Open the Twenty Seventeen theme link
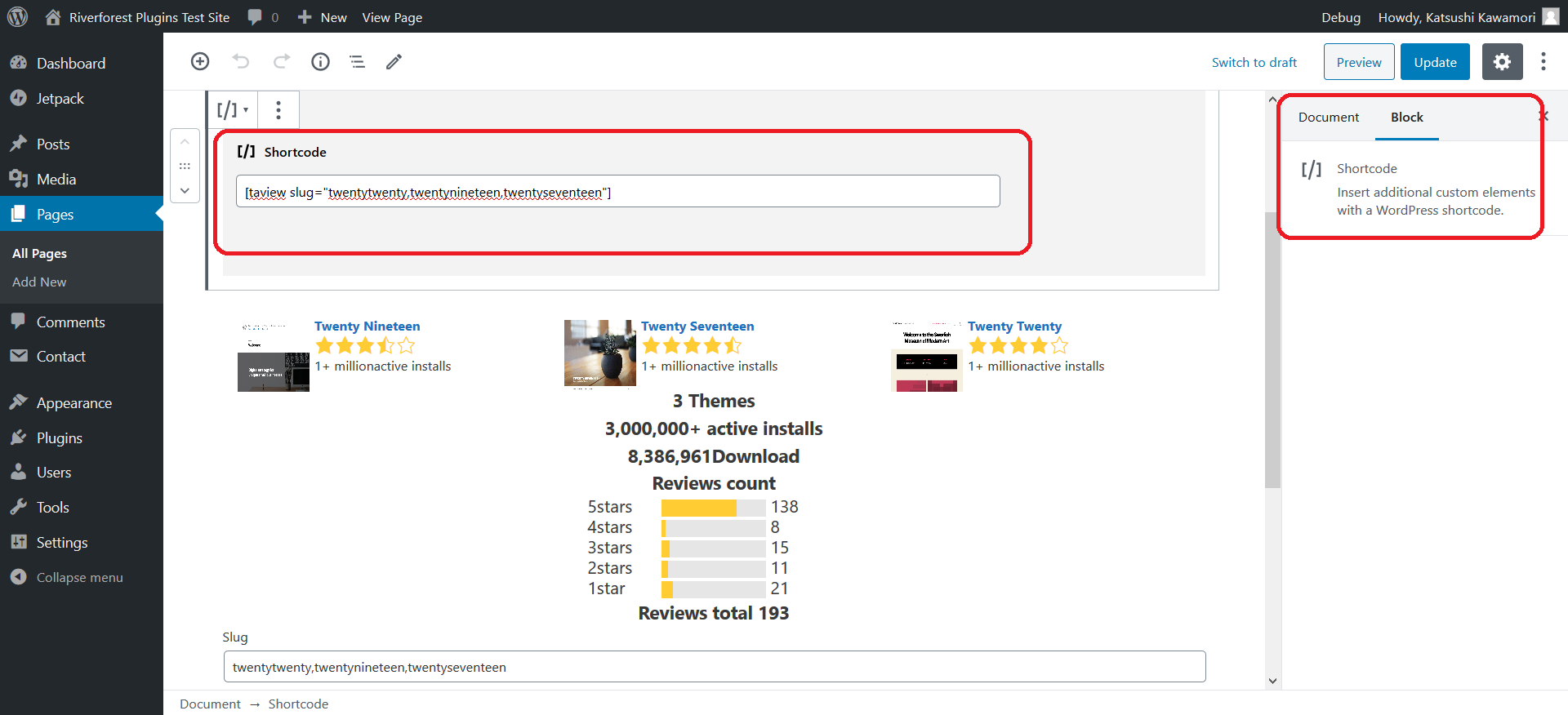 (x=697, y=326)
